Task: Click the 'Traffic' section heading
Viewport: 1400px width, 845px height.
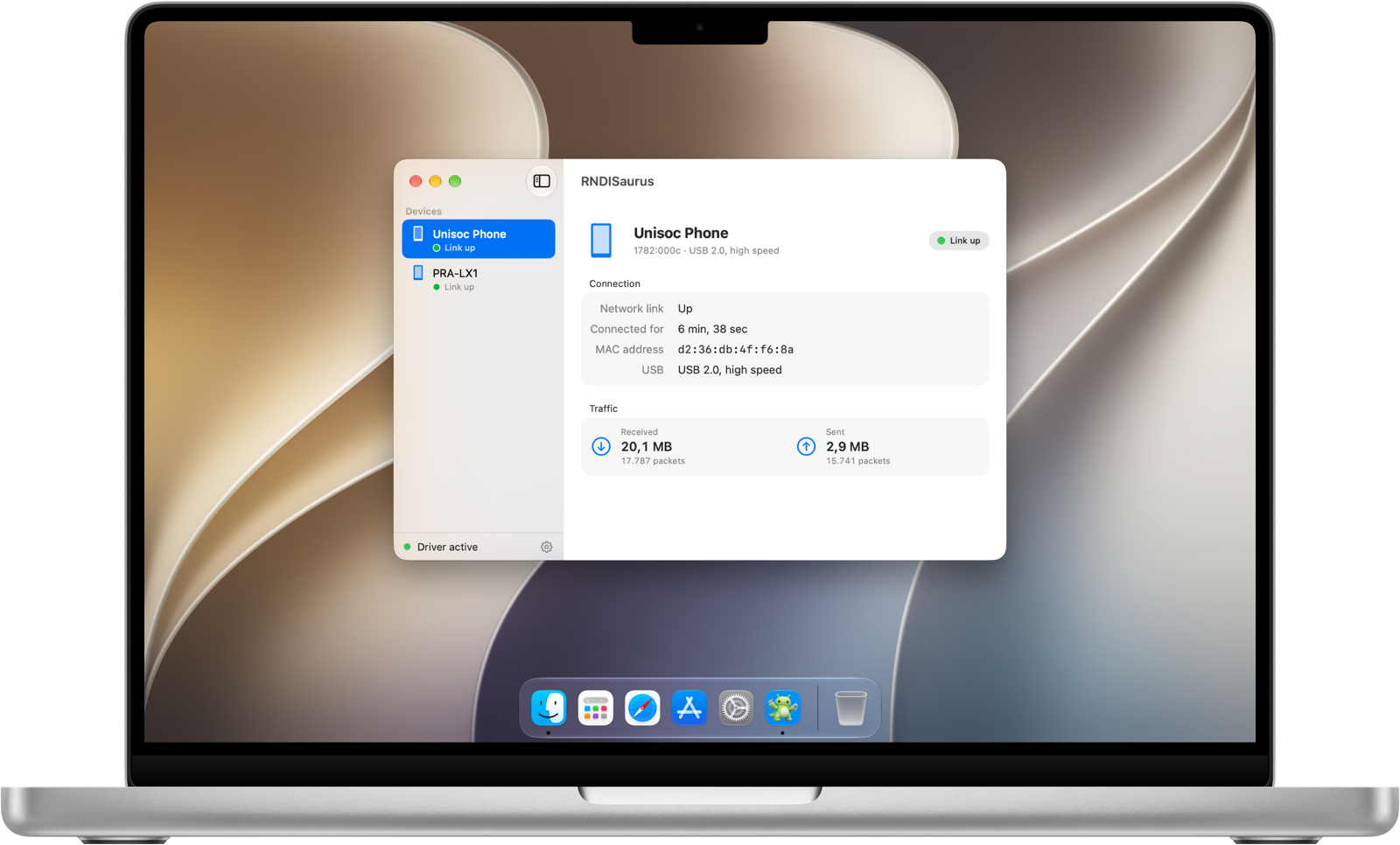Action: (x=603, y=409)
